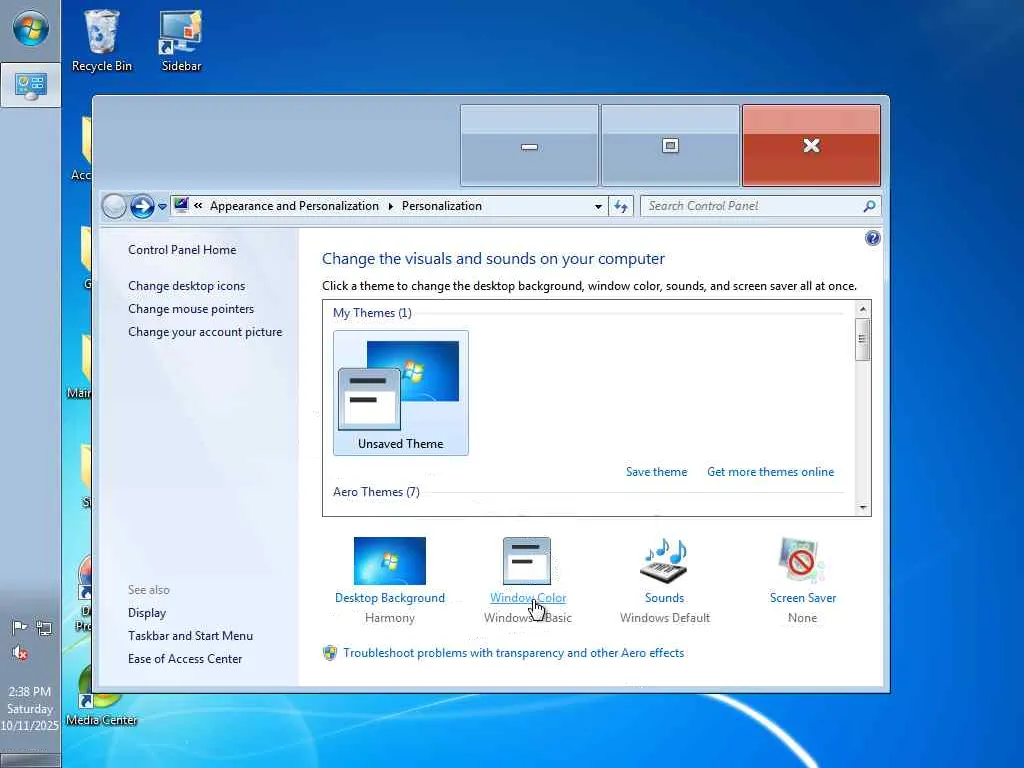Viewport: 1024px width, 768px height.
Task: Open the Ease of Access Center link
Action: coord(185,659)
